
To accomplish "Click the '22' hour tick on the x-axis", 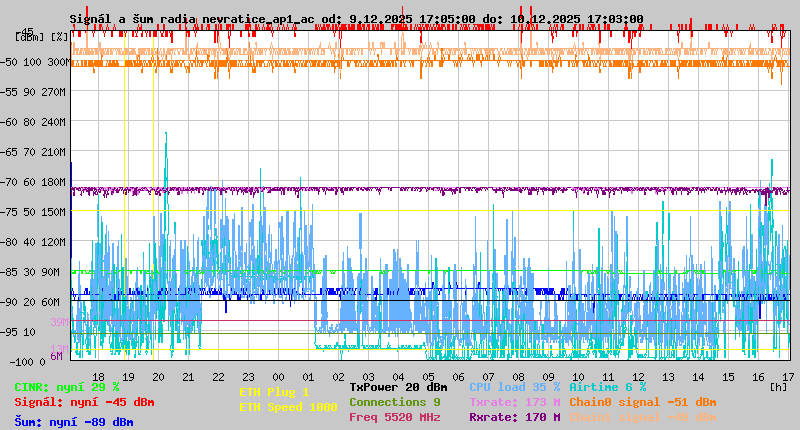I will coord(218,377).
